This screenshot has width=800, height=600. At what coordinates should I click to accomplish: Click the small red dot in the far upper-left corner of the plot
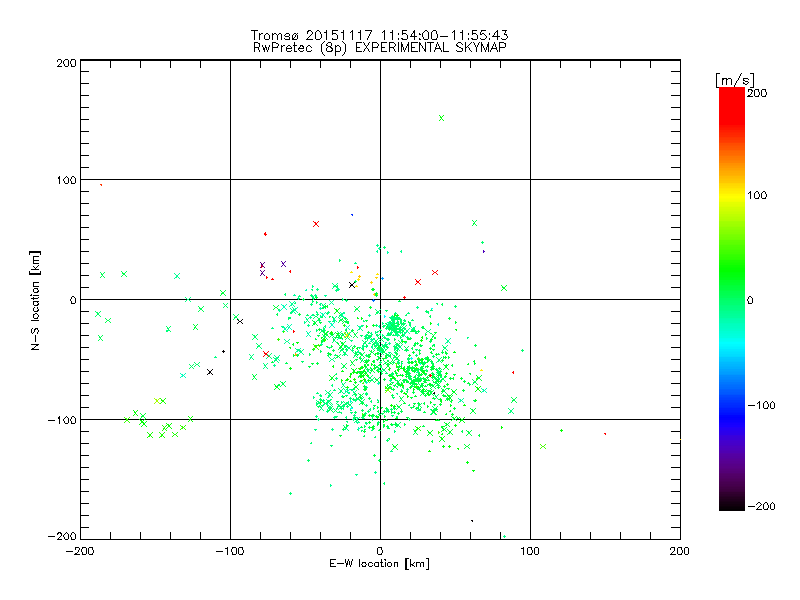tap(101, 185)
